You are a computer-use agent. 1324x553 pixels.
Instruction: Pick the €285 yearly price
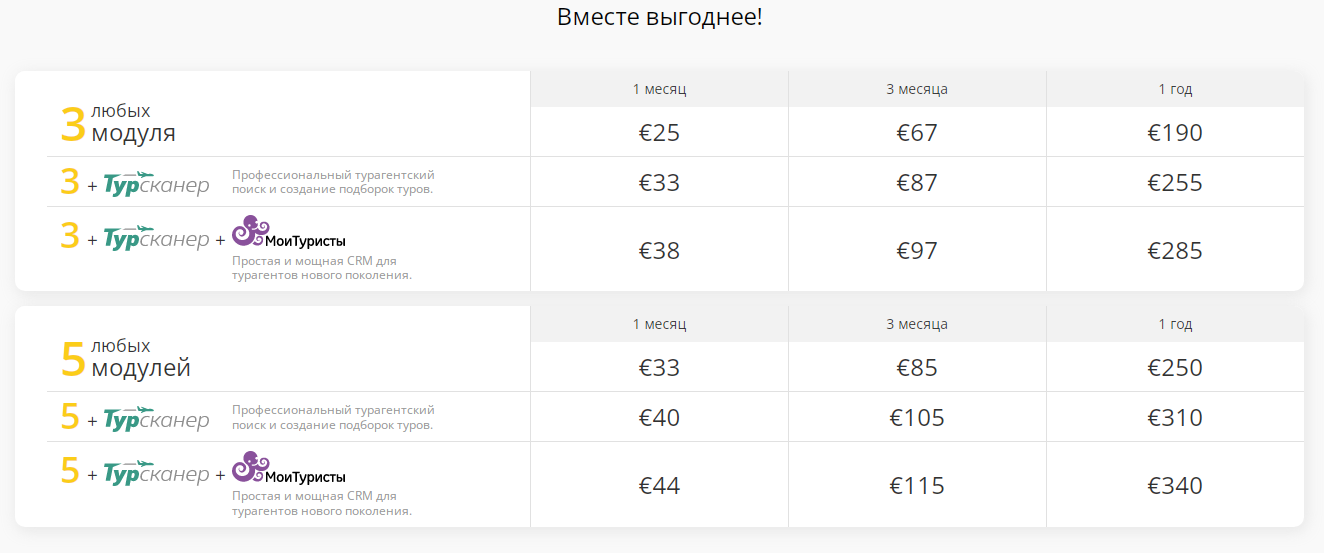pos(1175,250)
